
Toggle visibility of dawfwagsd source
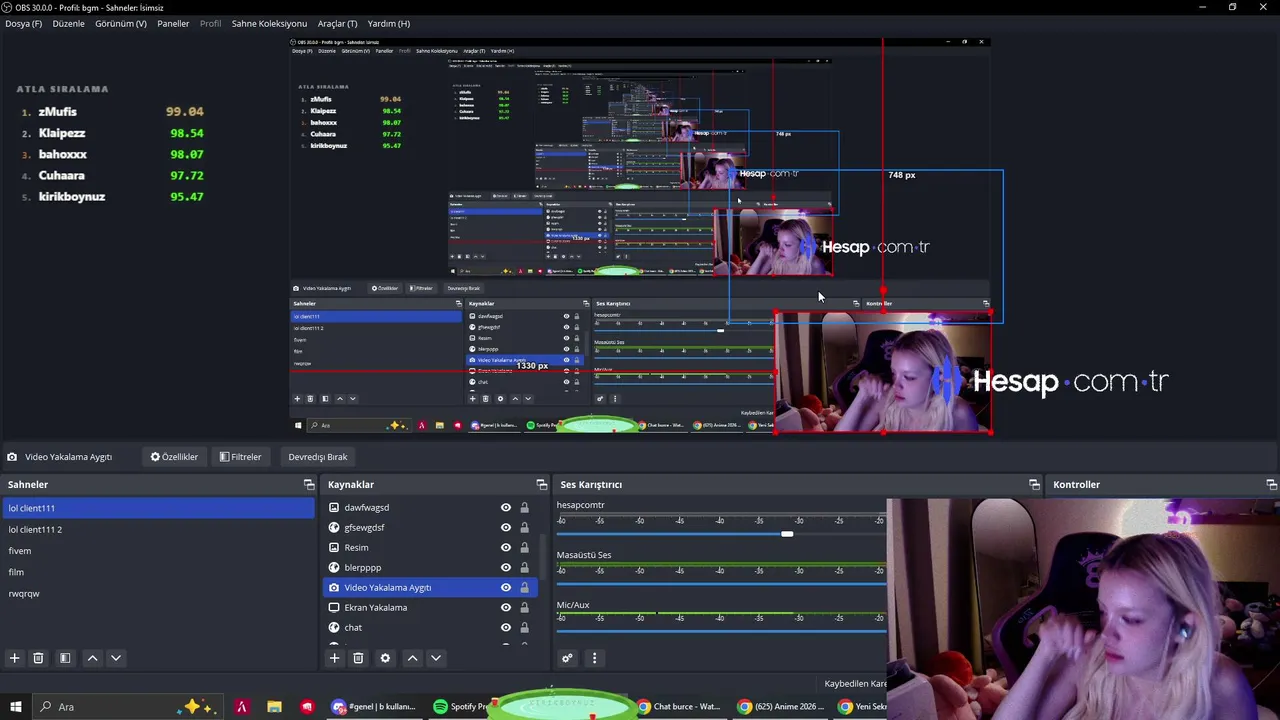click(x=506, y=507)
